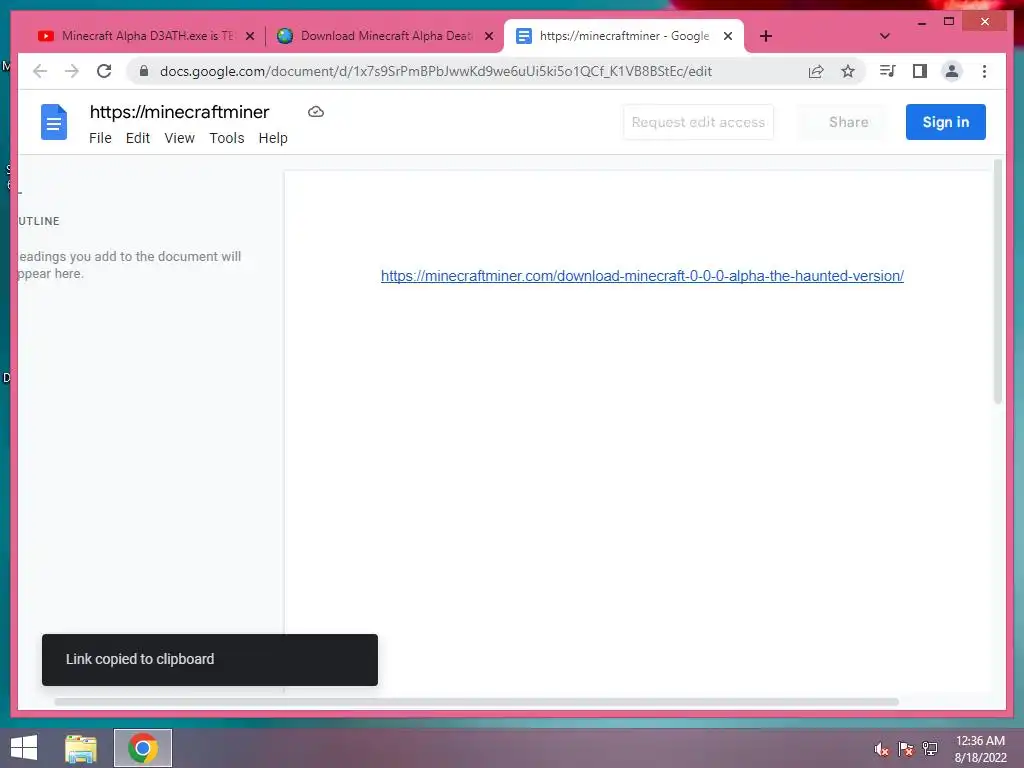Open the View menu
This screenshot has width=1024, height=768.
tap(180, 138)
